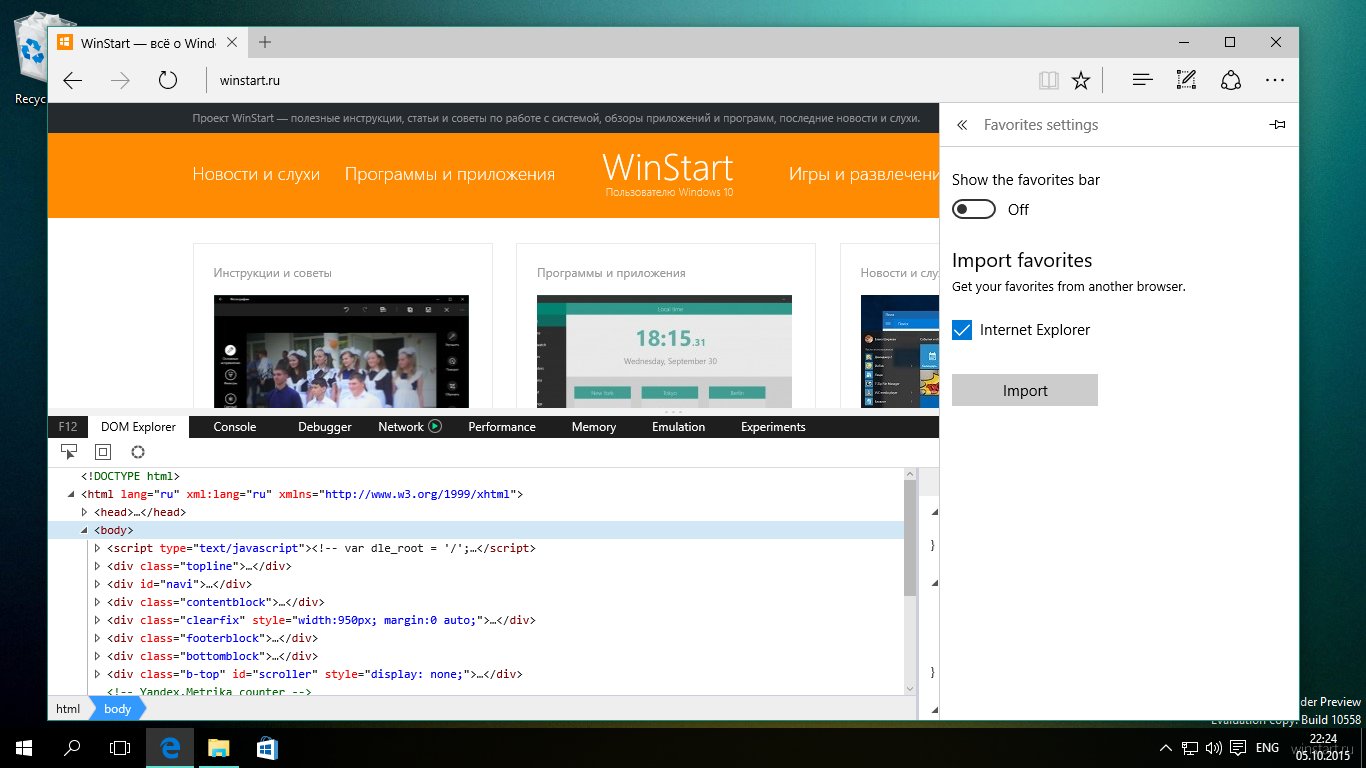Screen dimensions: 1366x768
Task: Open the Share icon in Edge toolbar
Action: point(1231,81)
